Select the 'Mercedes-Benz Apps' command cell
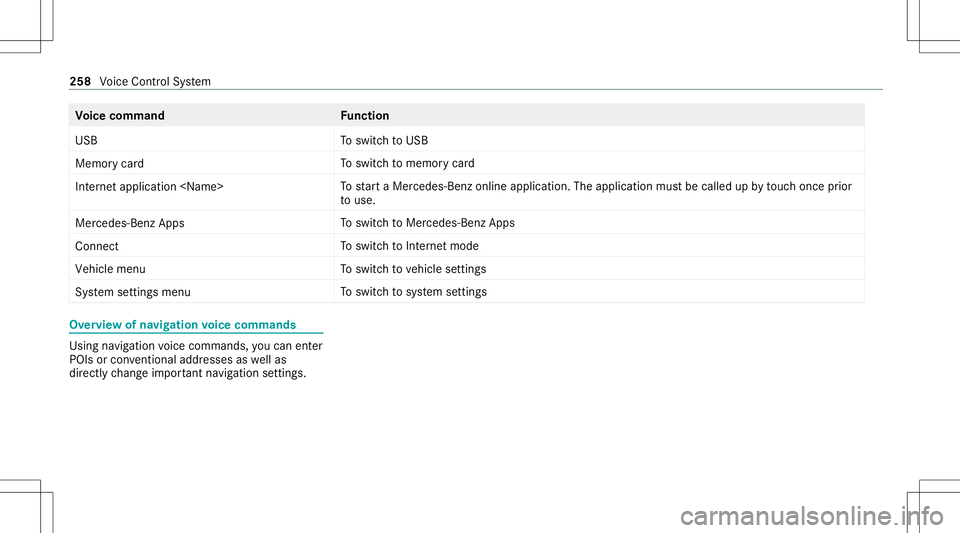The image size is (960, 533). pyautogui.click(x=201, y=223)
